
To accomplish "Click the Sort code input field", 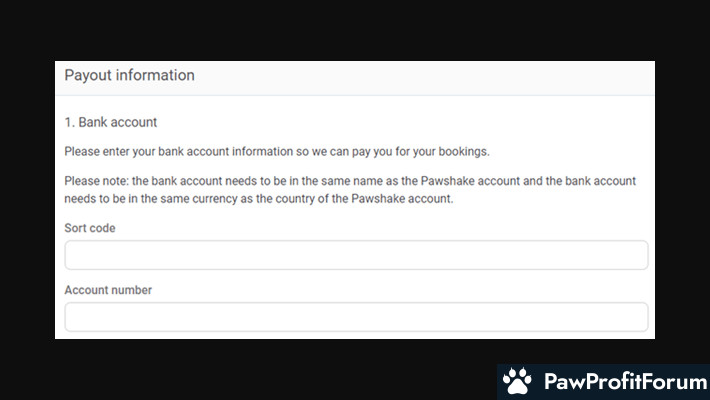I will click(356, 255).
